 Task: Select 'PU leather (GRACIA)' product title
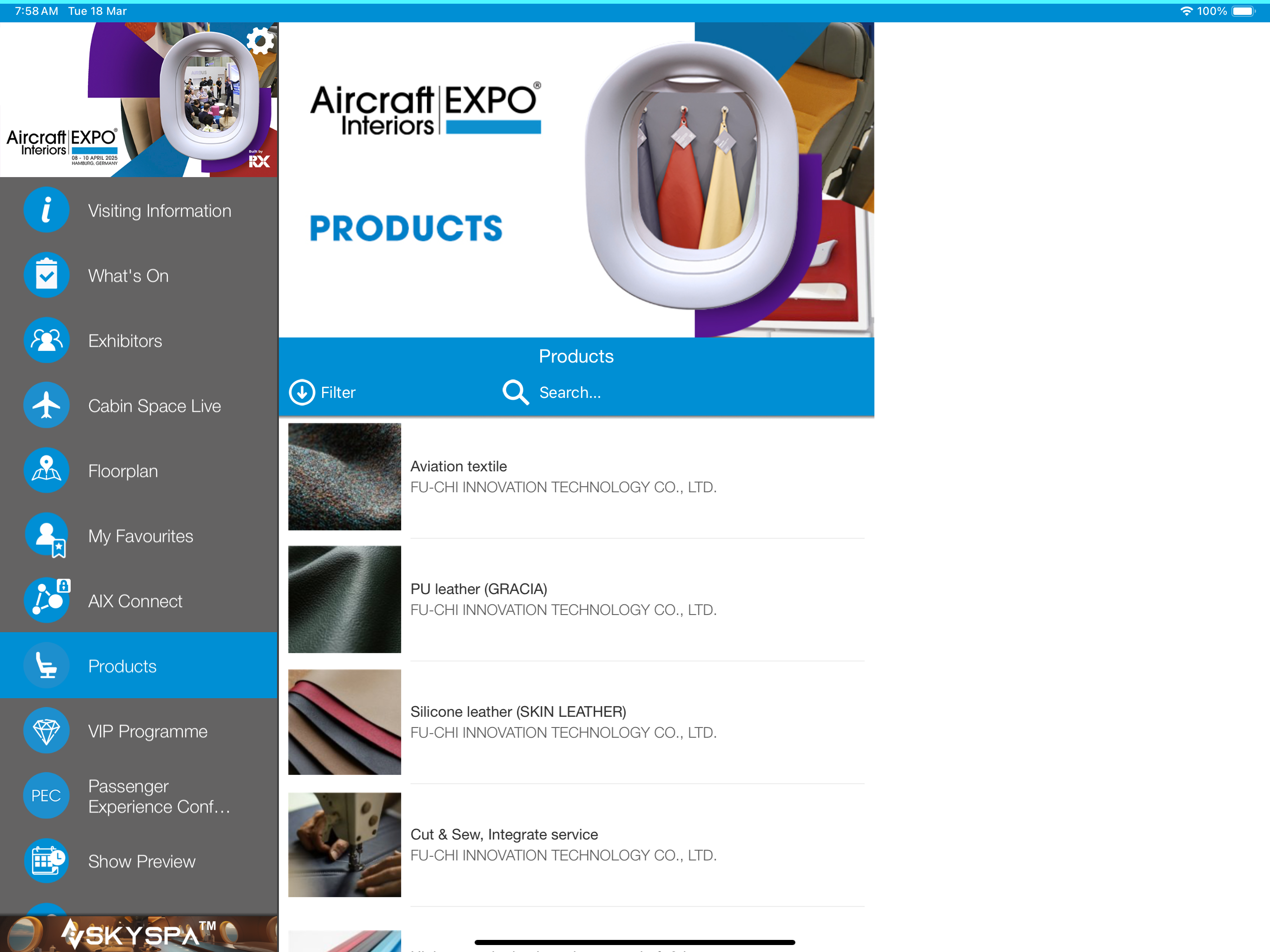pyautogui.click(x=479, y=589)
